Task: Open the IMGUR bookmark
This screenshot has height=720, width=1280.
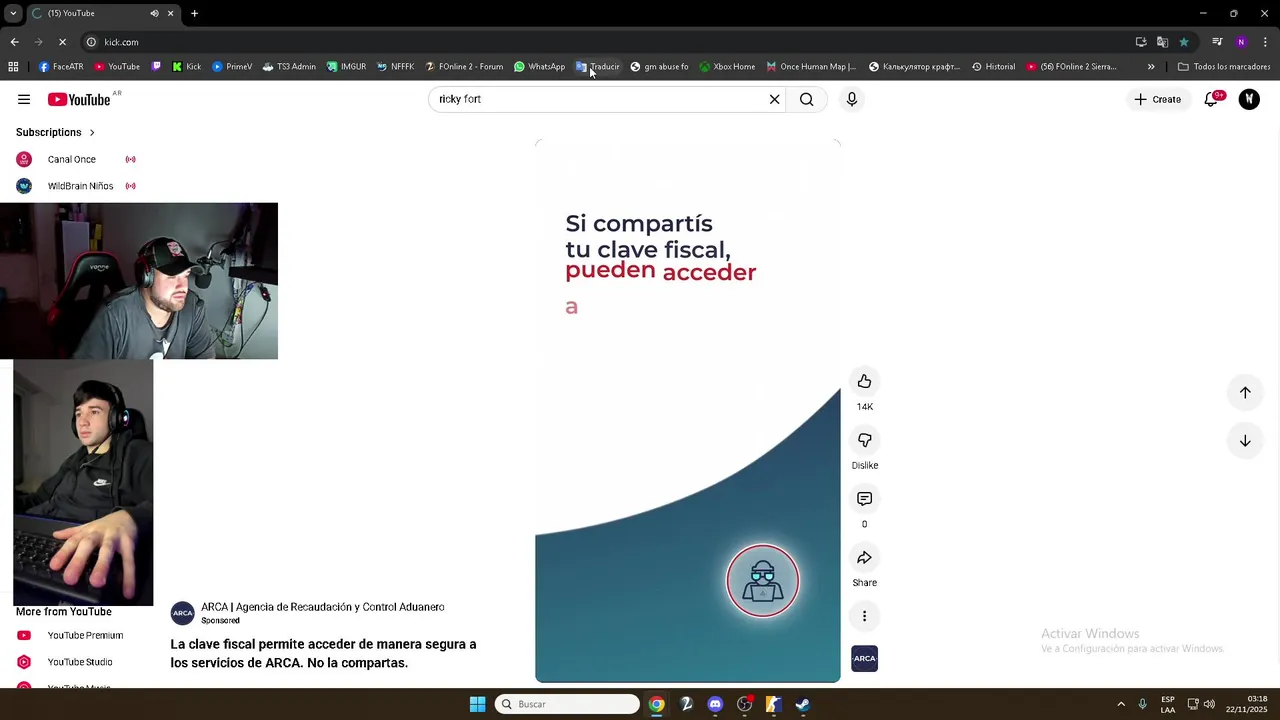Action: point(346,67)
